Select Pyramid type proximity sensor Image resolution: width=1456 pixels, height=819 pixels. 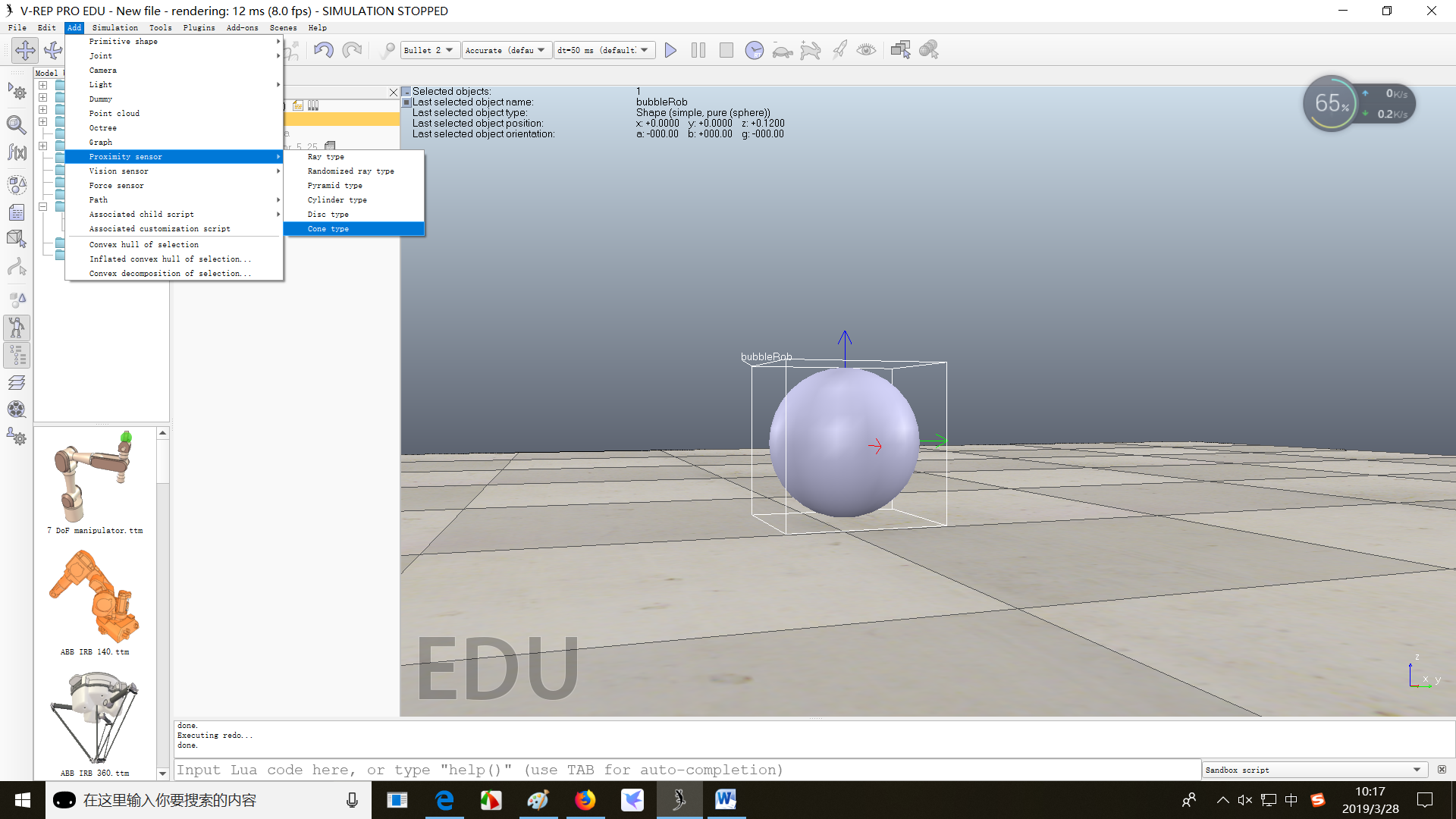pos(334,186)
